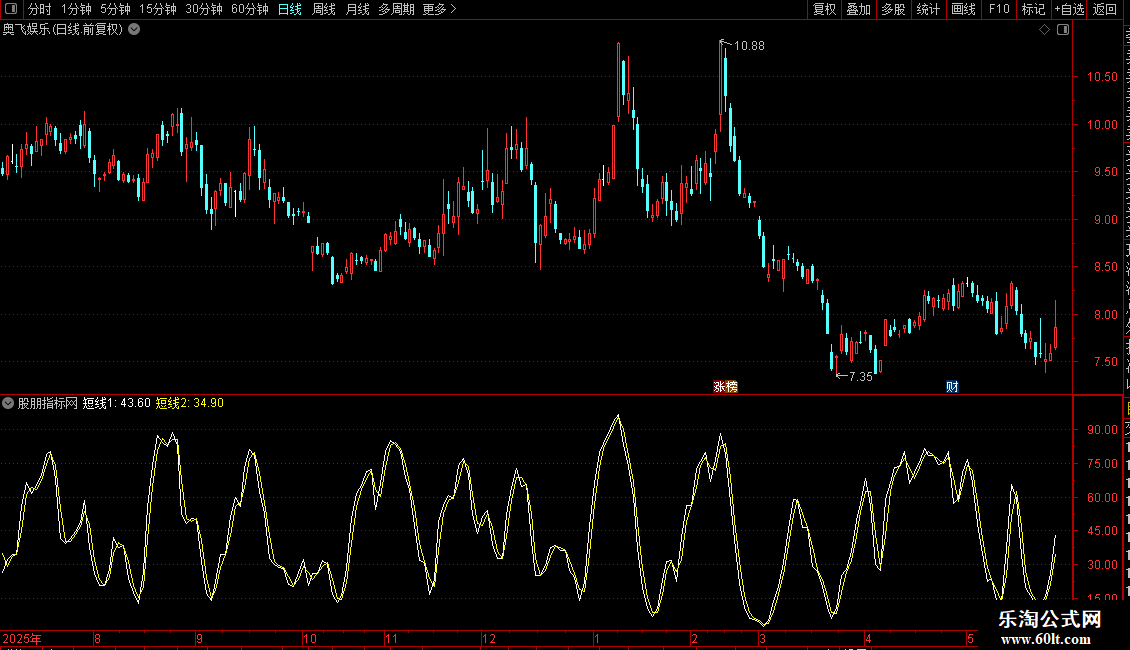The height and width of the screenshot is (650, 1130).
Task: Switch to 日线 daily chart
Action: [x=290, y=9]
